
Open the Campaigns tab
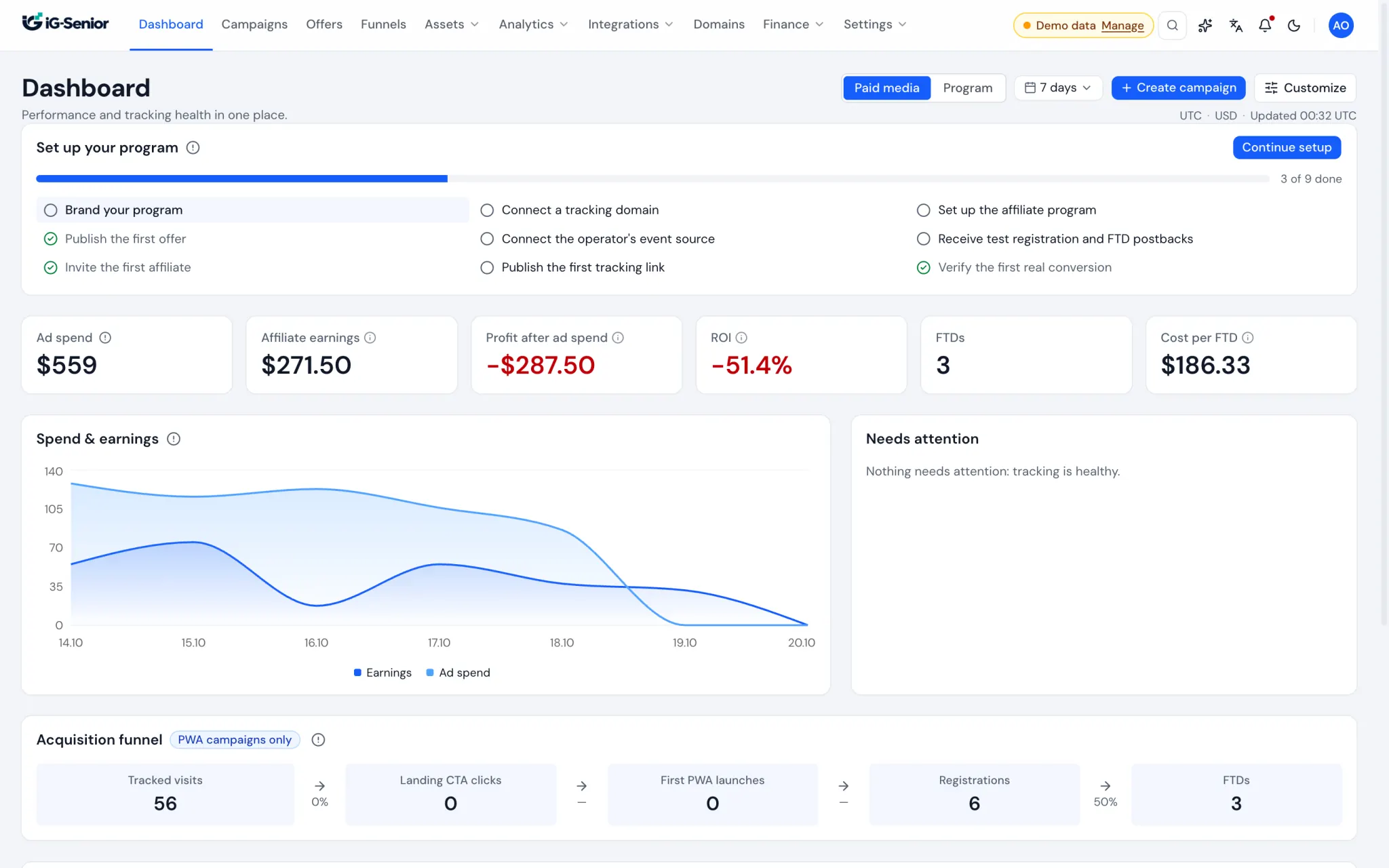[254, 24]
